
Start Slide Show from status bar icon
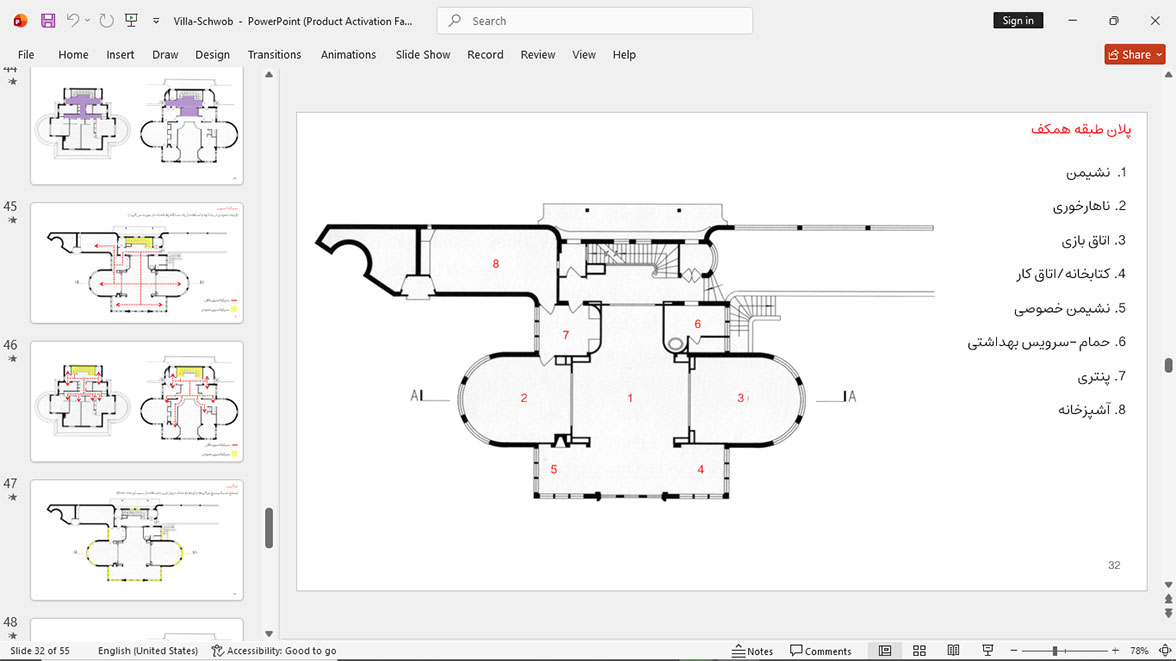tap(988, 650)
